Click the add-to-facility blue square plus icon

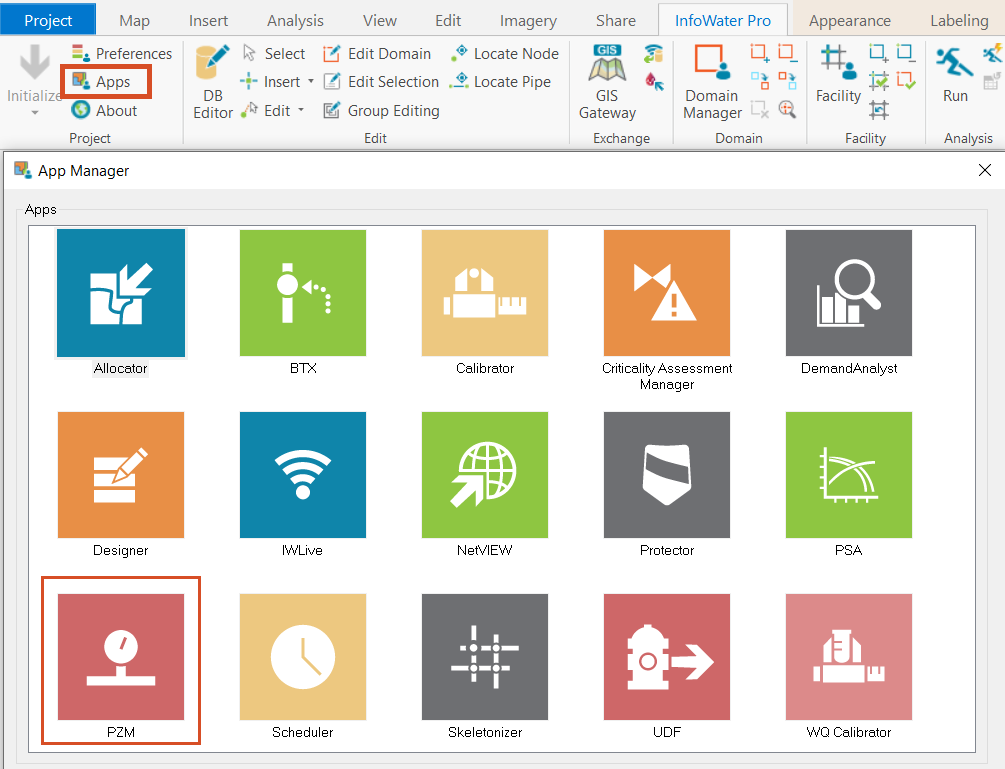879,53
